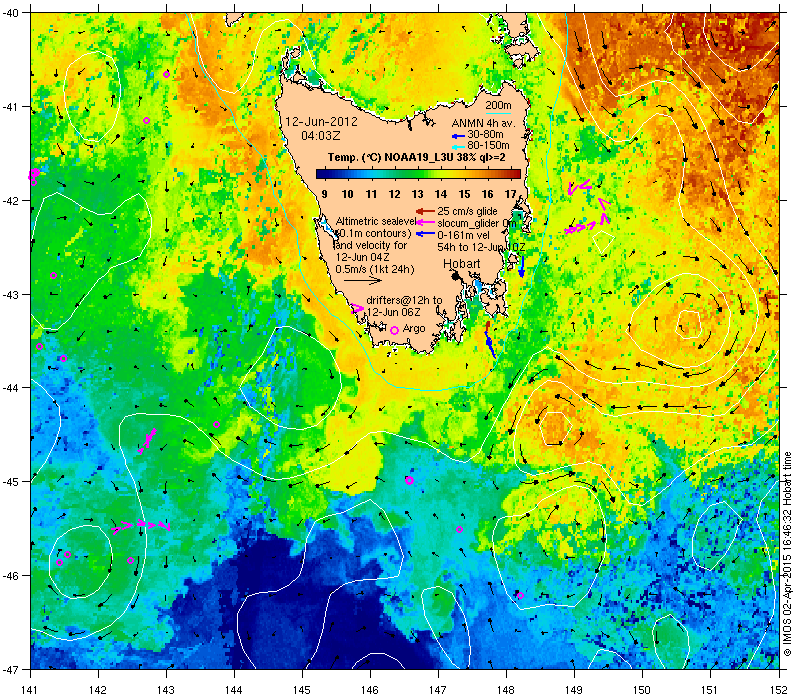Click the slocum_glider 0m text
The height and width of the screenshot is (700, 800).
click(x=477, y=223)
